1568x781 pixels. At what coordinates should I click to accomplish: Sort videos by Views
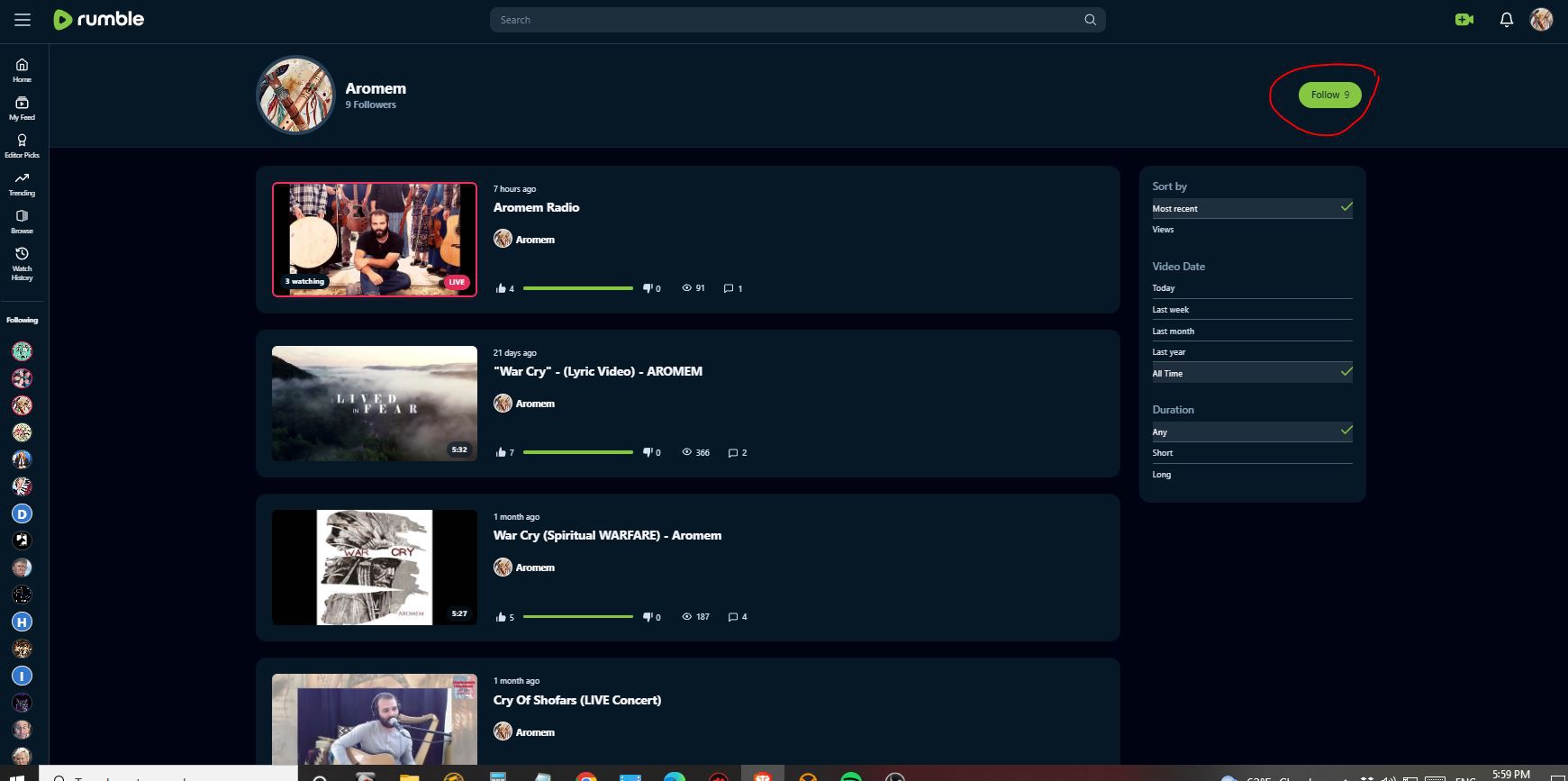pyautogui.click(x=1163, y=230)
